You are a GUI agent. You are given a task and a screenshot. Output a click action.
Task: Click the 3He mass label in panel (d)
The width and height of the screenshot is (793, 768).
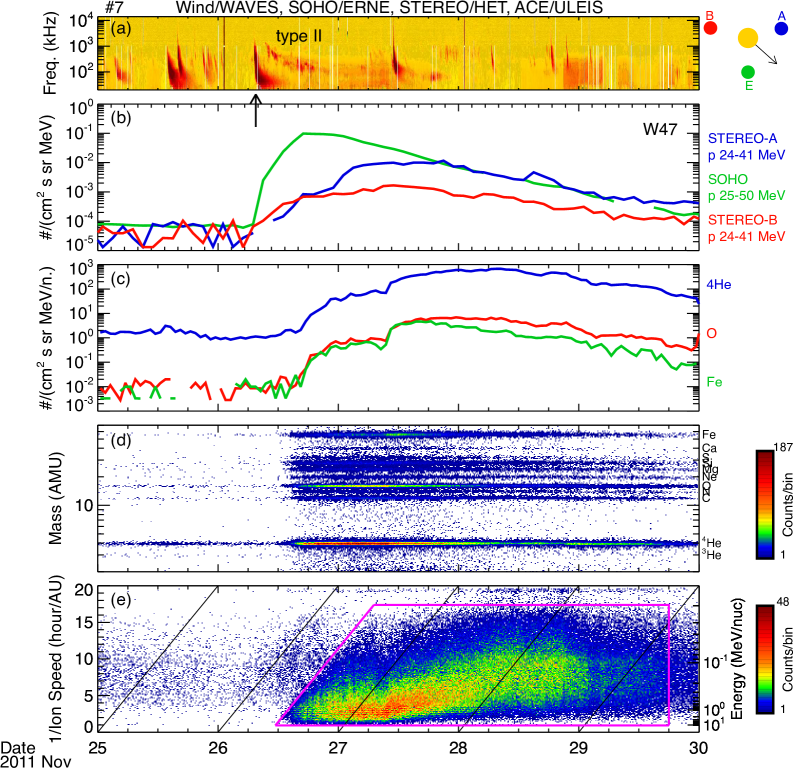[712, 555]
